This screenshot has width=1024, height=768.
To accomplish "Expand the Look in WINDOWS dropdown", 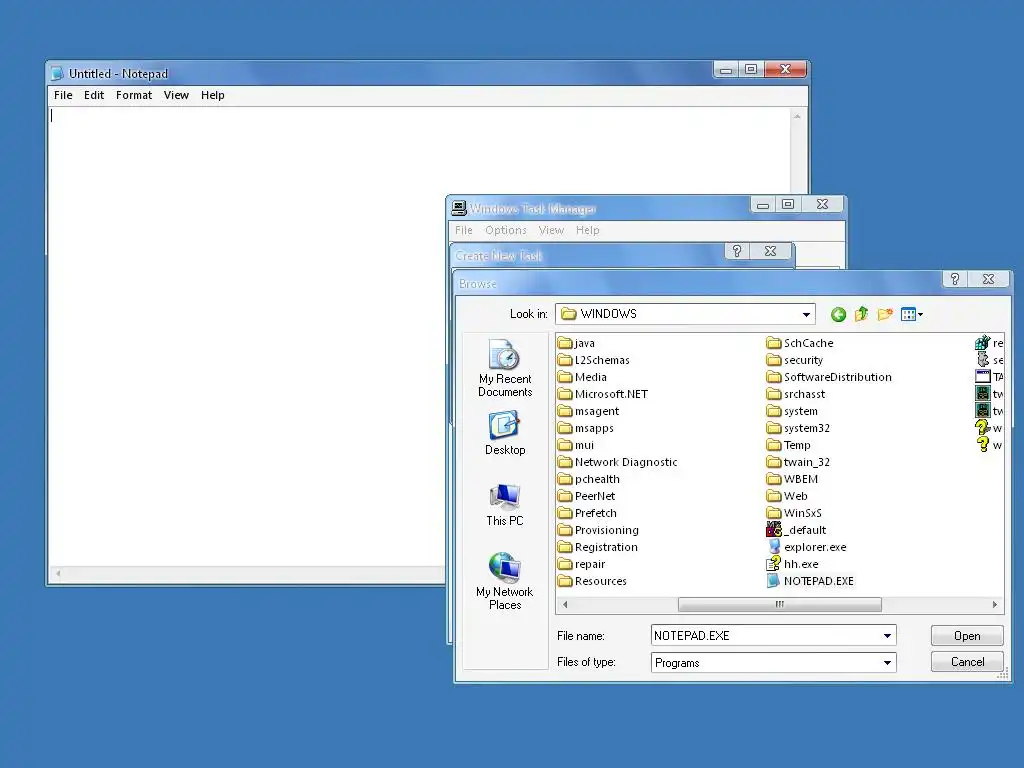I will [807, 314].
